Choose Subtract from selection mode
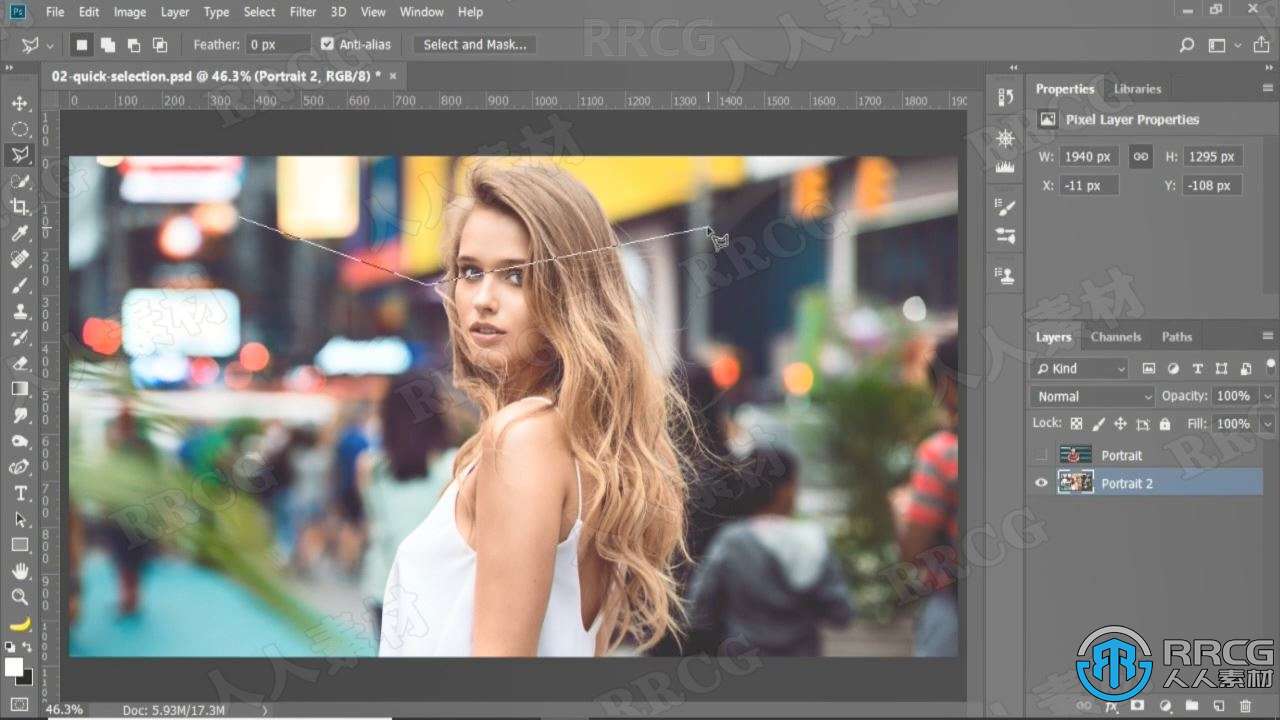Screen dimensions: 1280x720 point(133,45)
